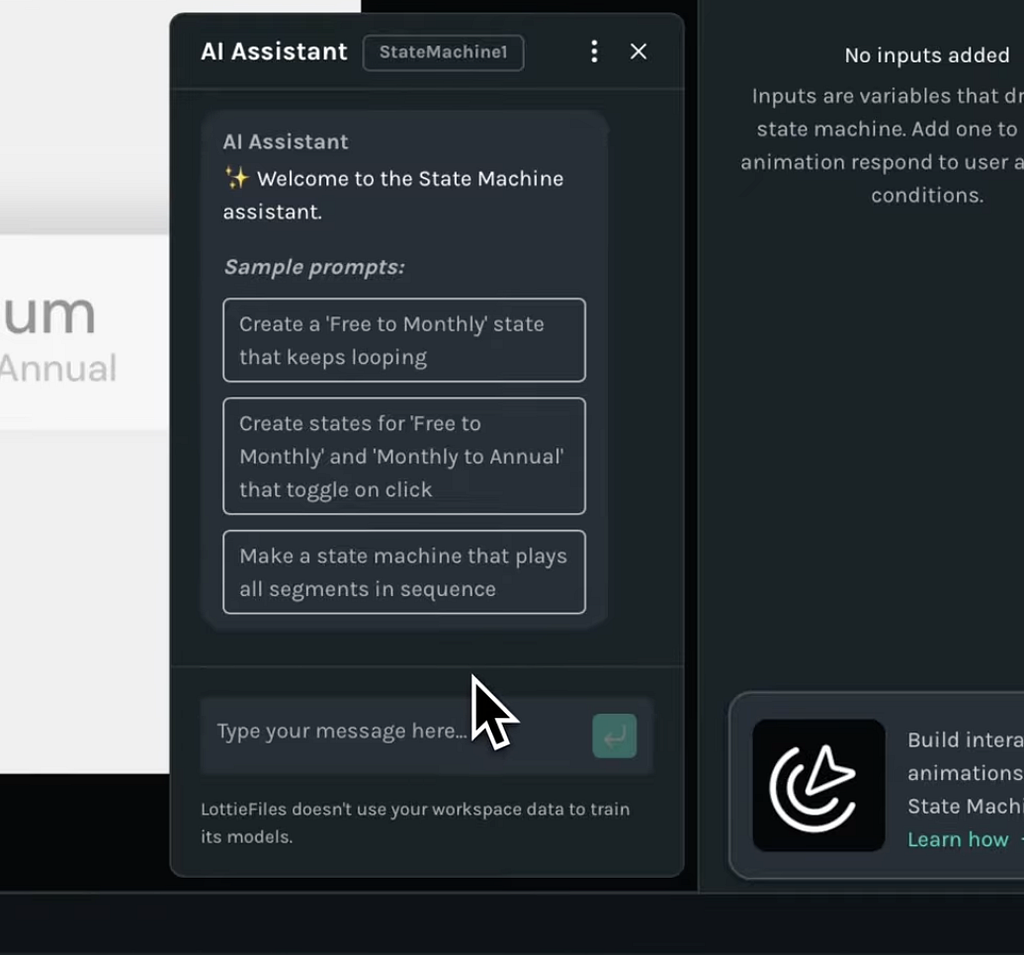This screenshot has width=1024, height=955.
Task: Focus the 'Type your message here' field
Action: [x=390, y=732]
